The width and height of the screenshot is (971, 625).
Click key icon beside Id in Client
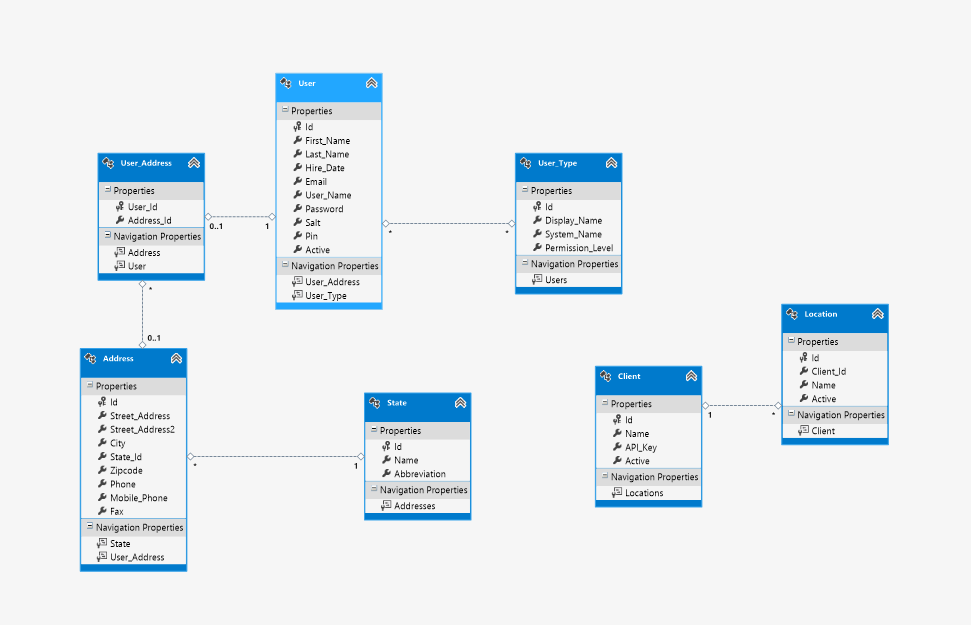click(617, 419)
